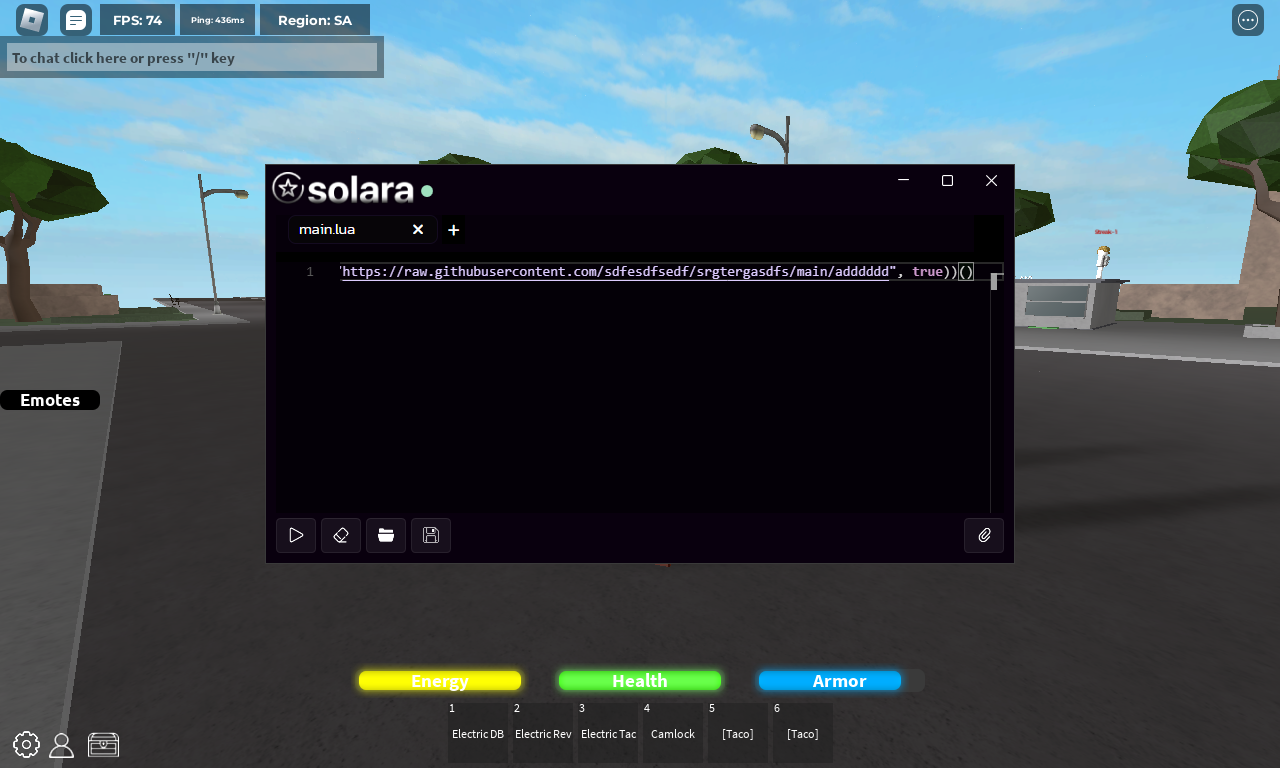Clear the editor with the eraser button
The width and height of the screenshot is (1280, 768).
click(x=341, y=535)
